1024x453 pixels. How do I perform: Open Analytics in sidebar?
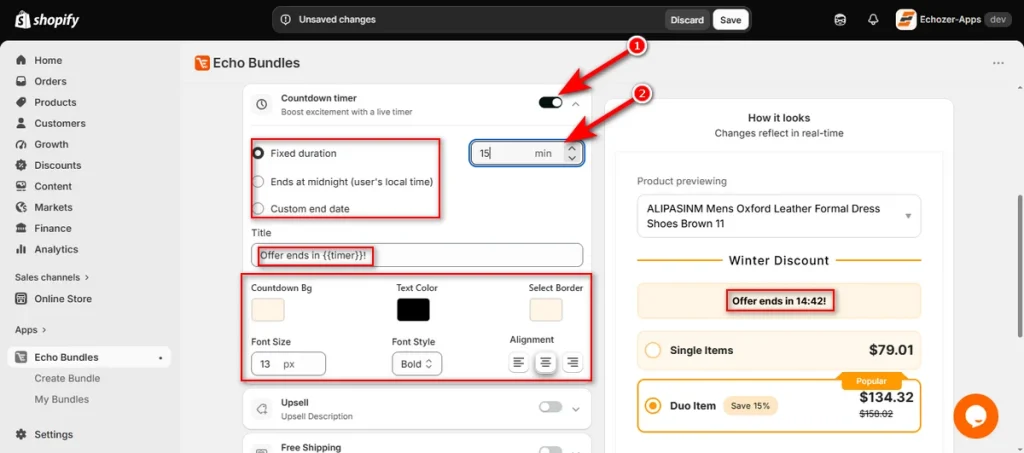tap(56, 249)
